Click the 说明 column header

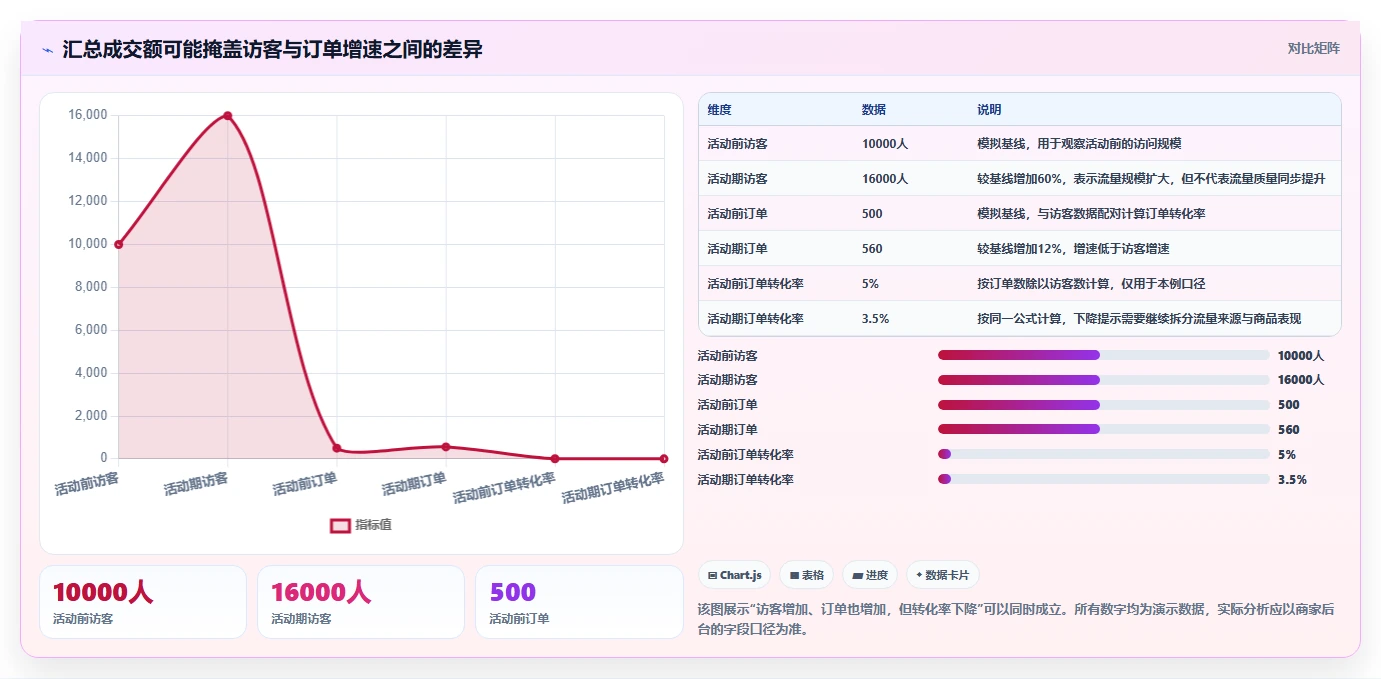989,110
